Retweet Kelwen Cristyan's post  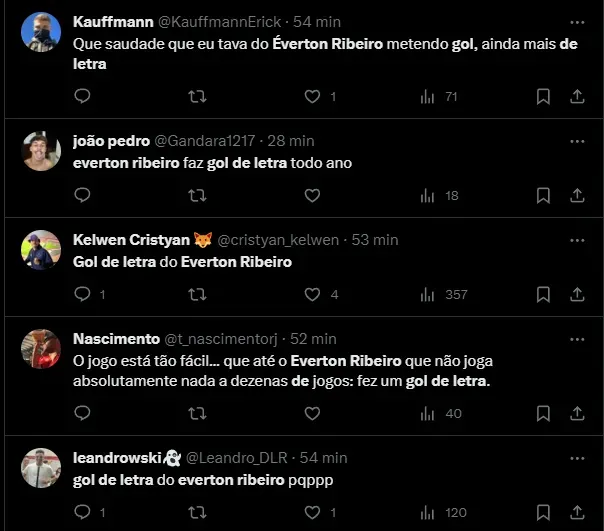pos(198,294)
